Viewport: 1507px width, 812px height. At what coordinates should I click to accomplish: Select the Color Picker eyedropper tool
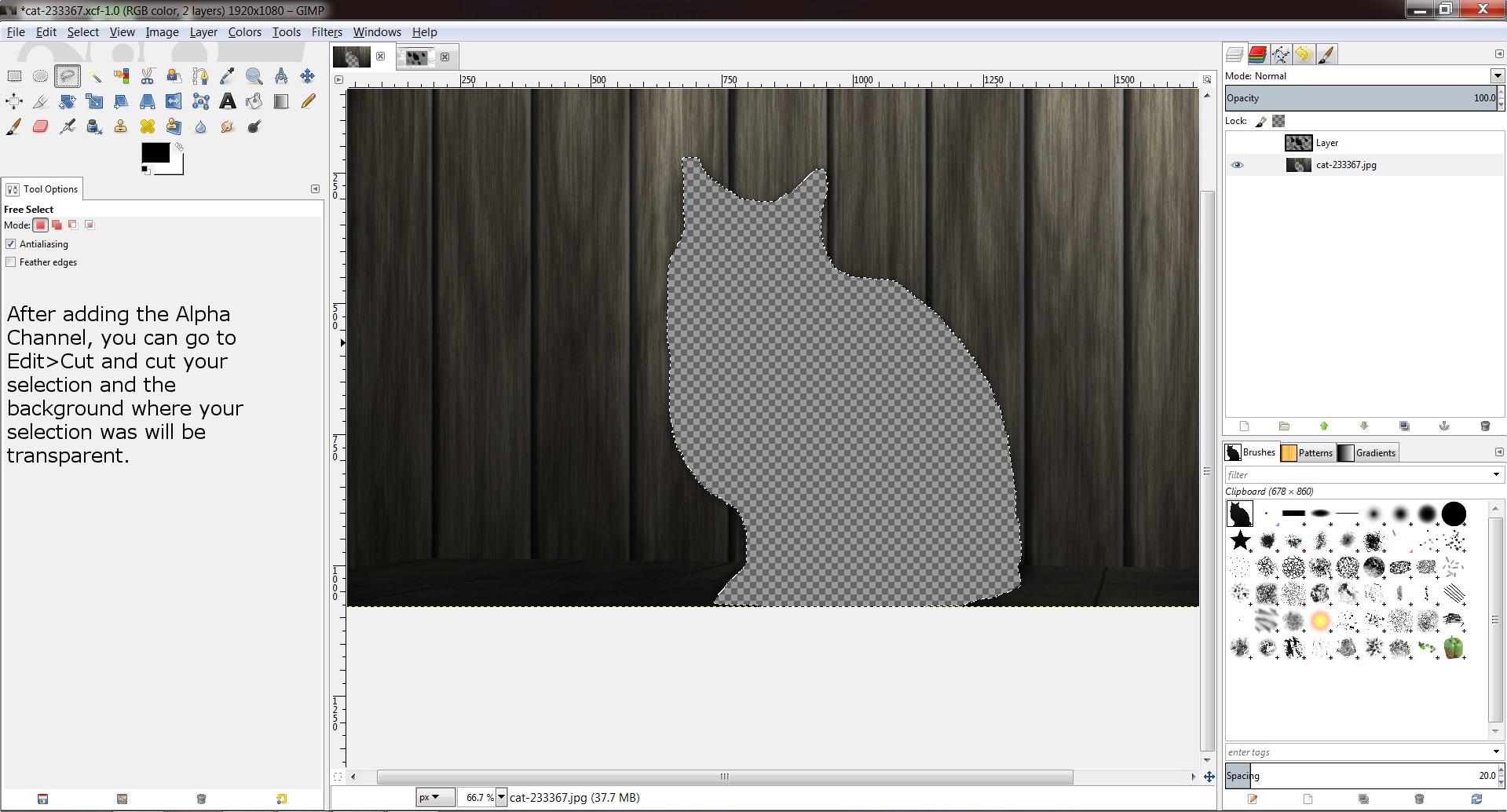(x=227, y=76)
